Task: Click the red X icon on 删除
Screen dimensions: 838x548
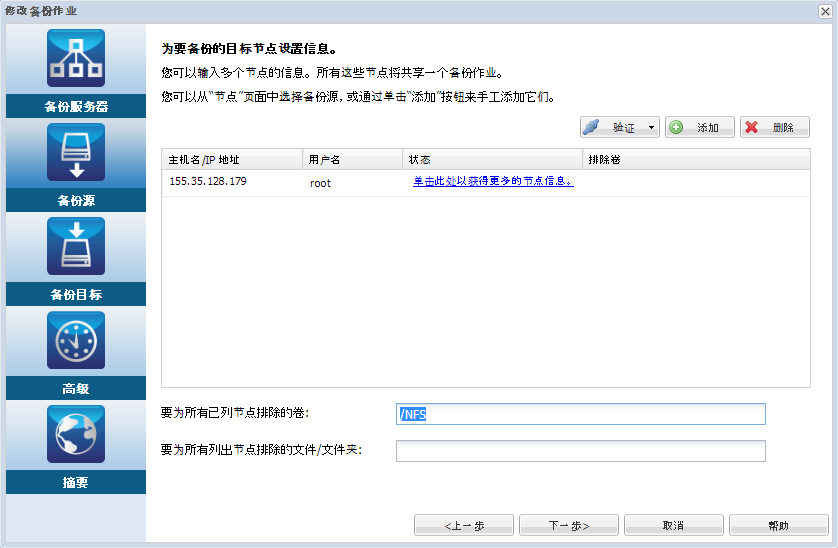Action: pyautogui.click(x=751, y=127)
